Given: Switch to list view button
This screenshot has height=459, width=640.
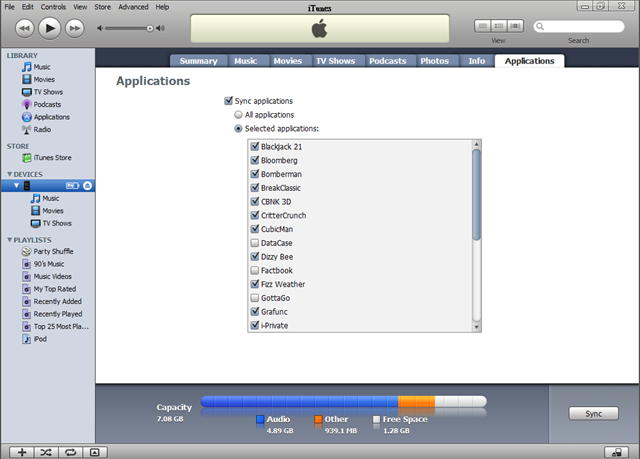Looking at the screenshot, I should (x=482, y=26).
